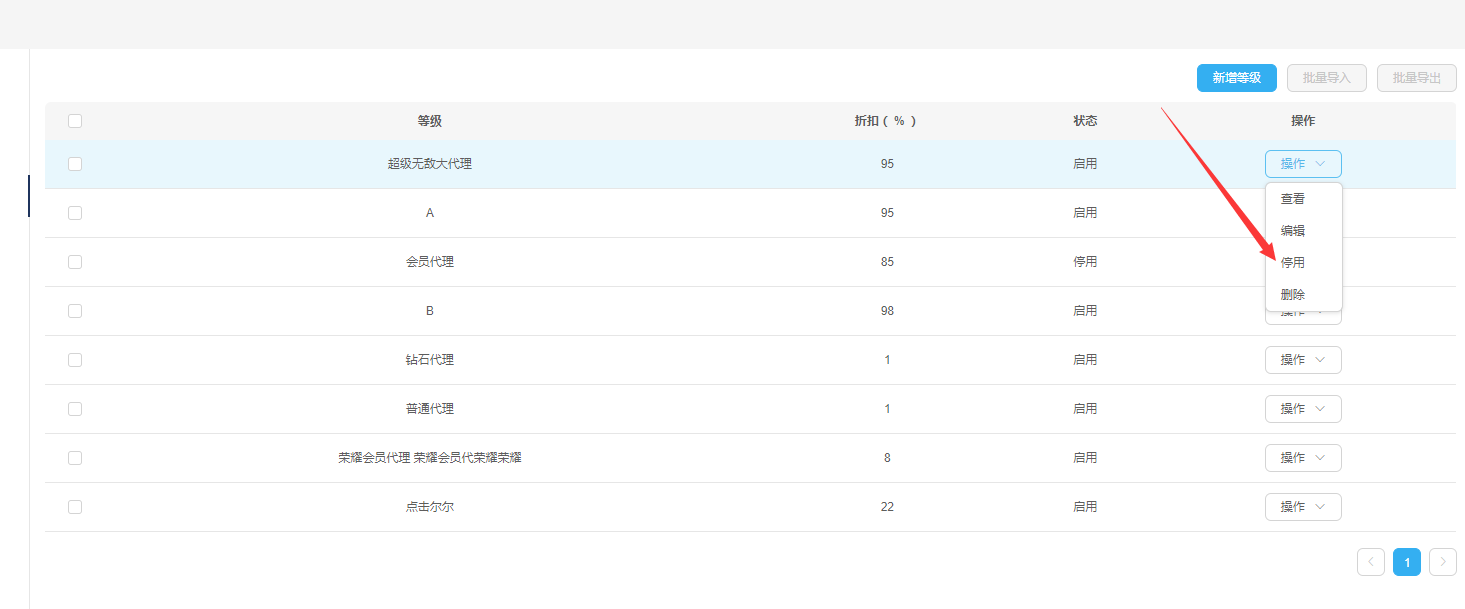This screenshot has height=609, width=1465.
Task: Choose 删除 from the action menu
Action: pyautogui.click(x=1292, y=295)
